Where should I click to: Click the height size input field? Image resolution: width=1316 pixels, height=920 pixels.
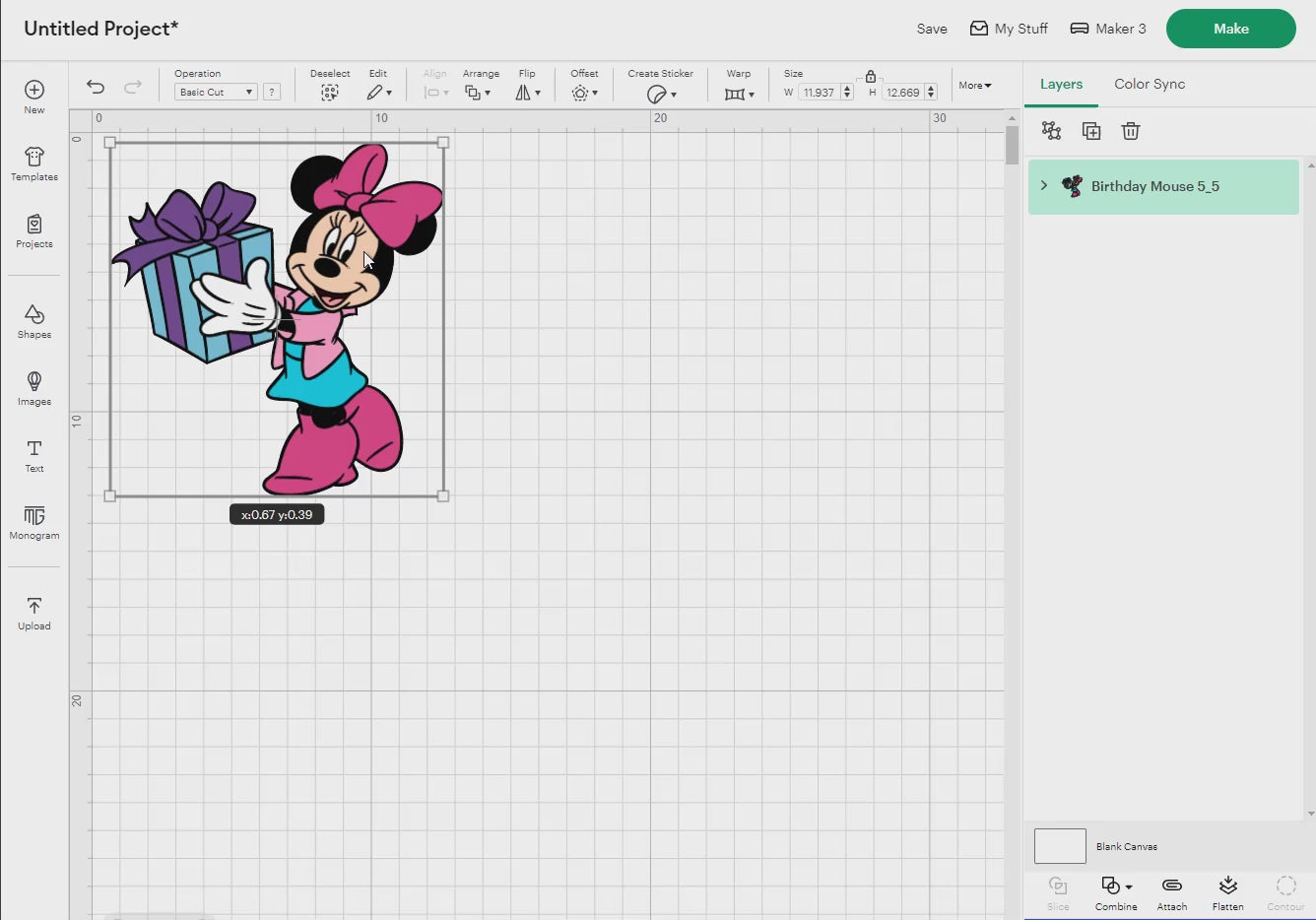point(902,92)
